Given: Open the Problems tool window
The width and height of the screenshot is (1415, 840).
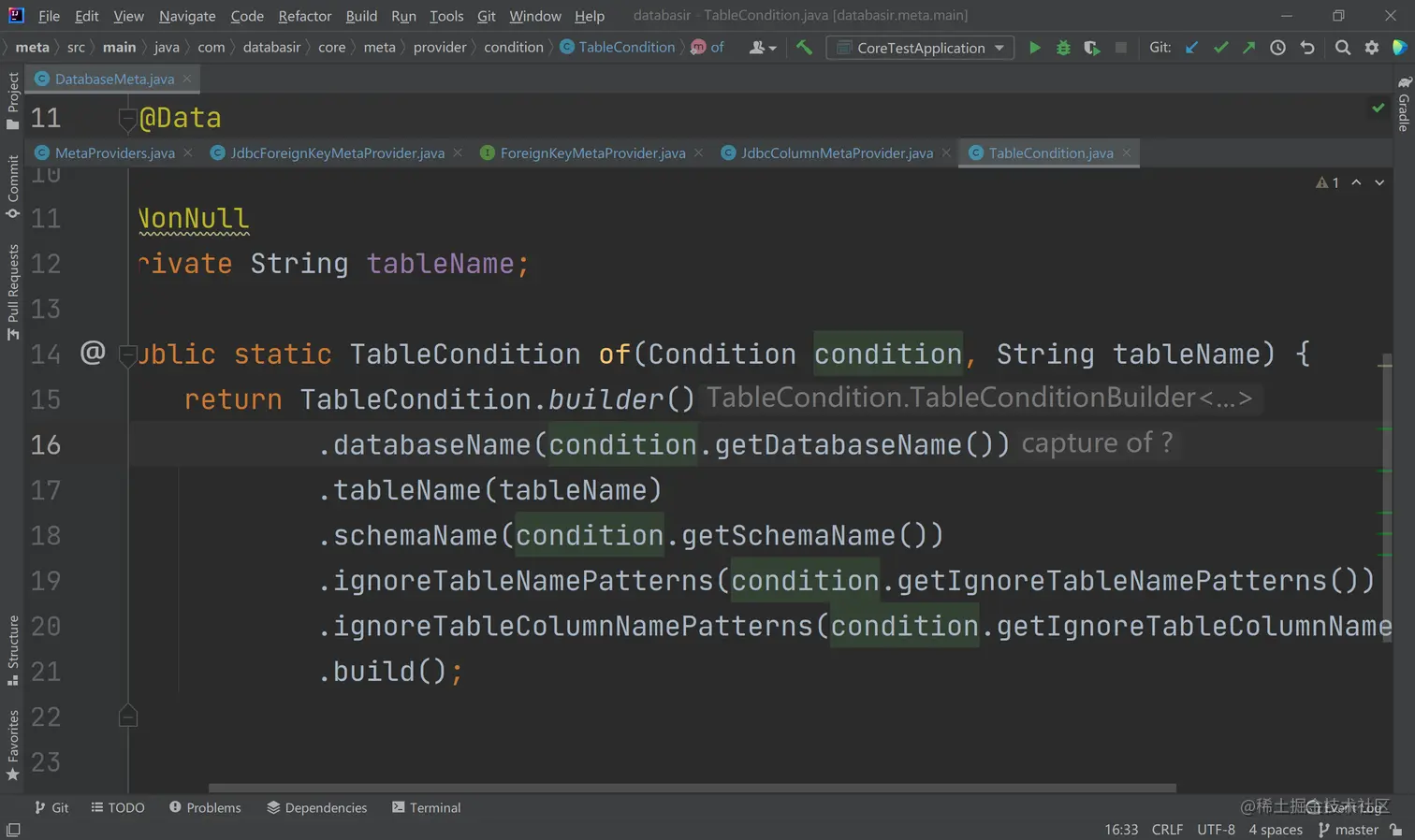Looking at the screenshot, I should tap(205, 807).
